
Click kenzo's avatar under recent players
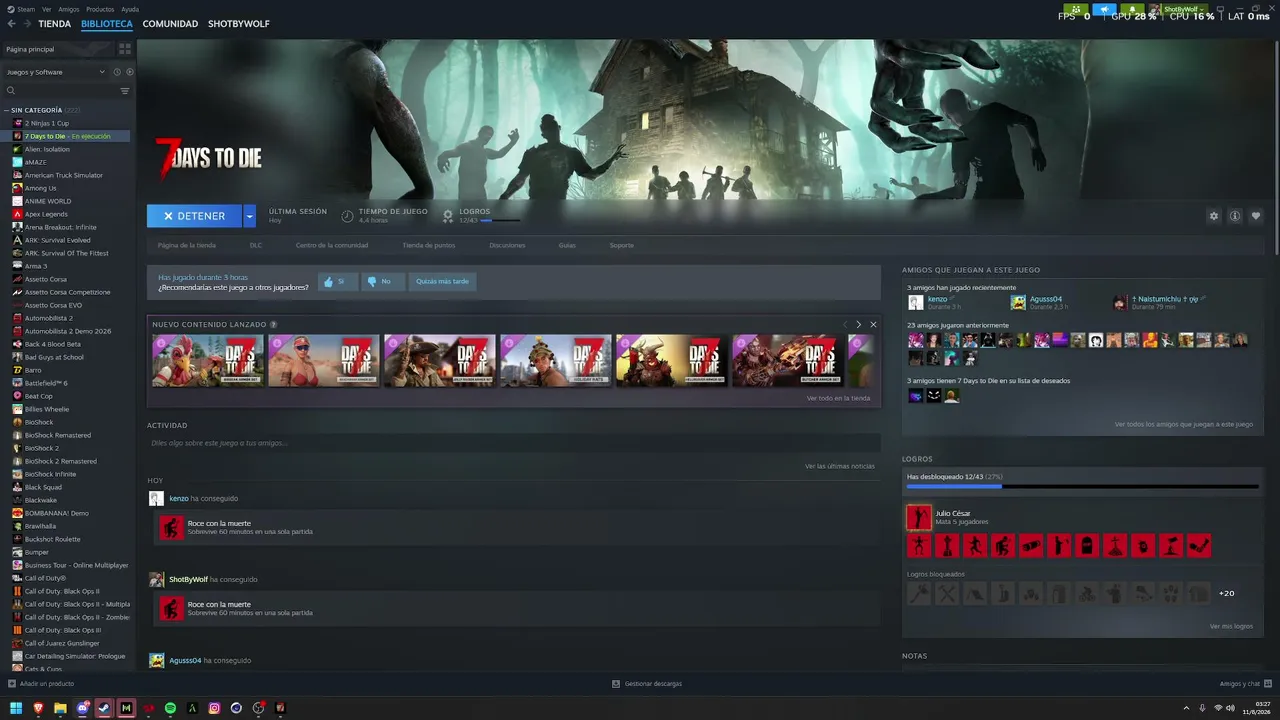[915, 302]
